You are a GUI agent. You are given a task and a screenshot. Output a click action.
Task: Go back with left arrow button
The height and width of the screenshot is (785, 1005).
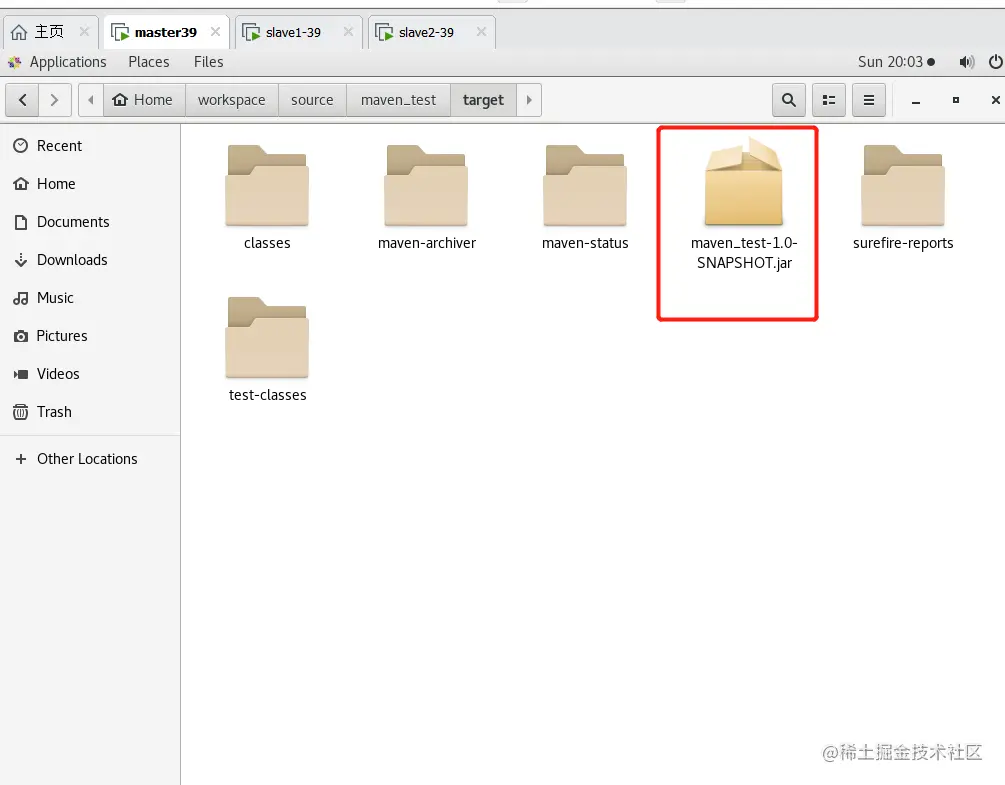pyautogui.click(x=22, y=100)
